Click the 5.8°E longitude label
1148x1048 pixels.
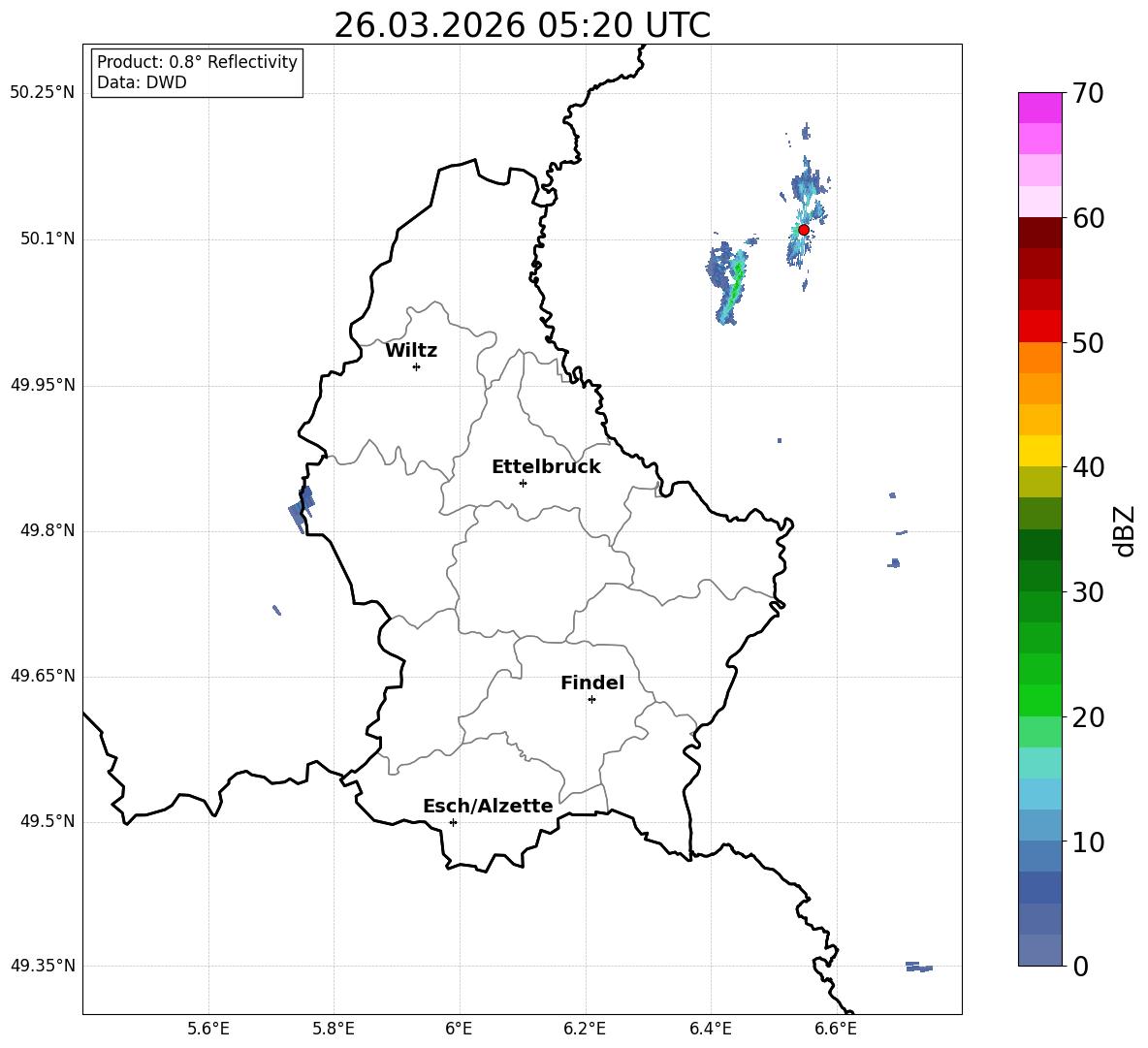[334, 1029]
